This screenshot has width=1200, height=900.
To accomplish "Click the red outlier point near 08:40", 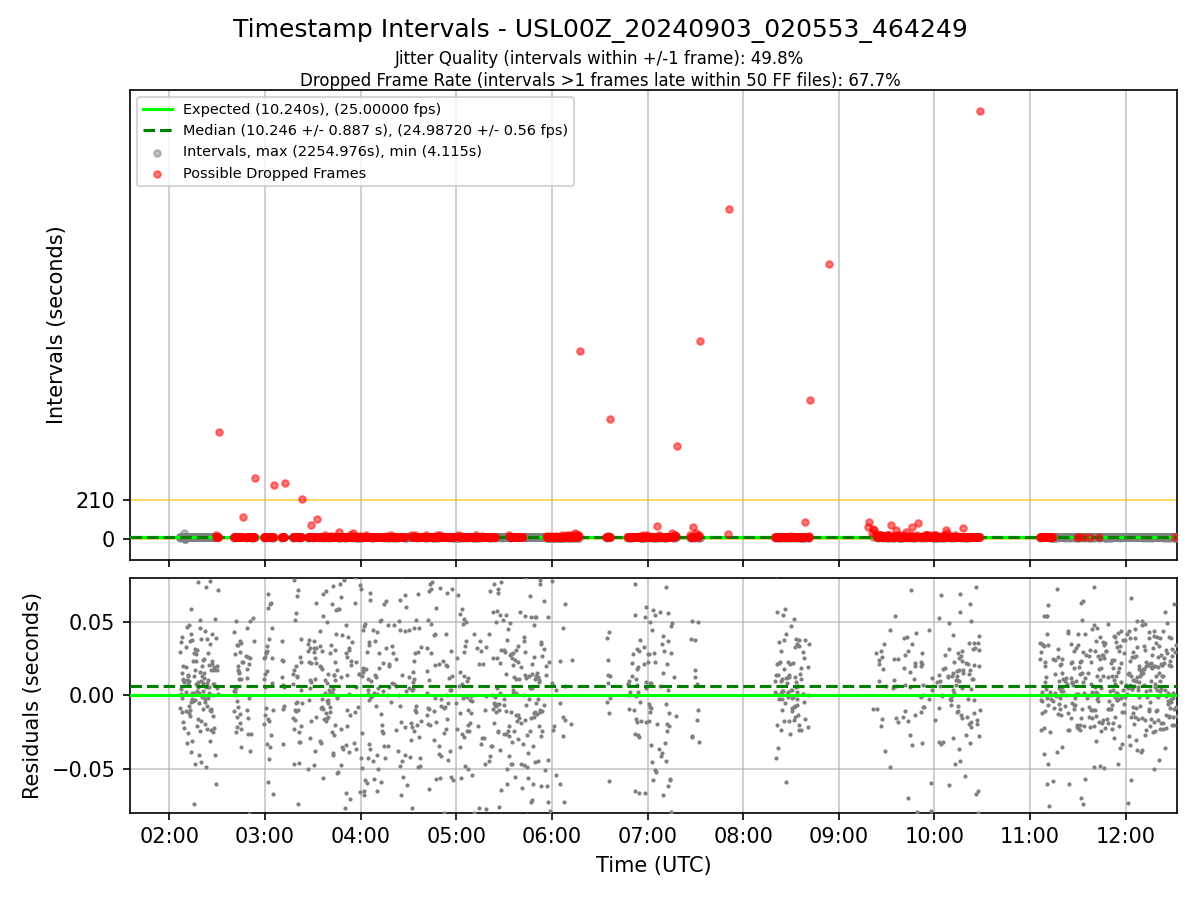I will click(x=810, y=400).
